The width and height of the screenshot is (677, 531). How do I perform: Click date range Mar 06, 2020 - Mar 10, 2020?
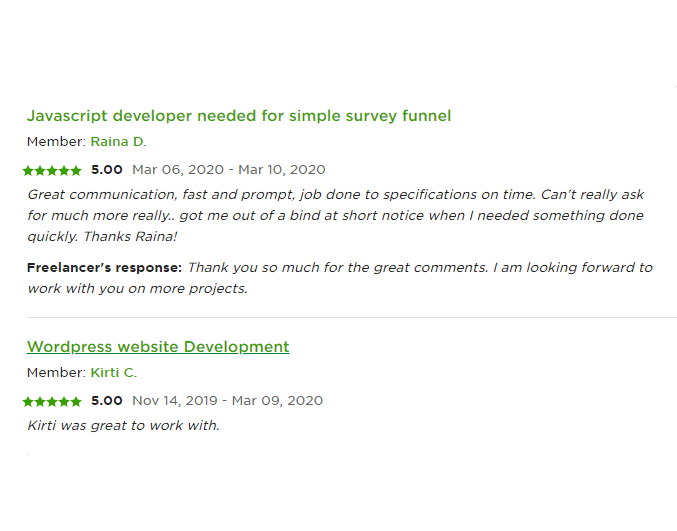click(x=229, y=170)
